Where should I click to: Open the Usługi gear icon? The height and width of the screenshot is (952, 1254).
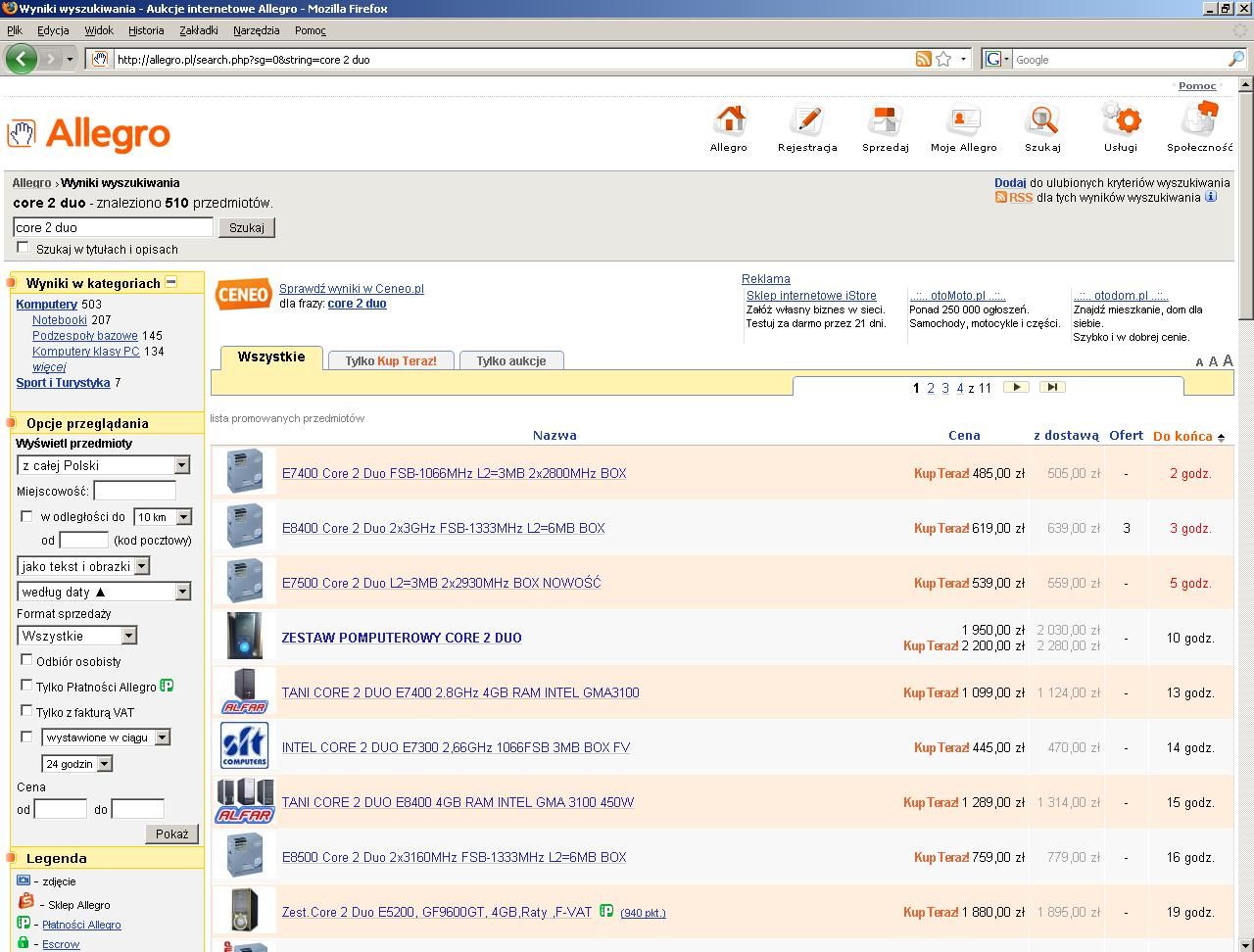click(1121, 120)
